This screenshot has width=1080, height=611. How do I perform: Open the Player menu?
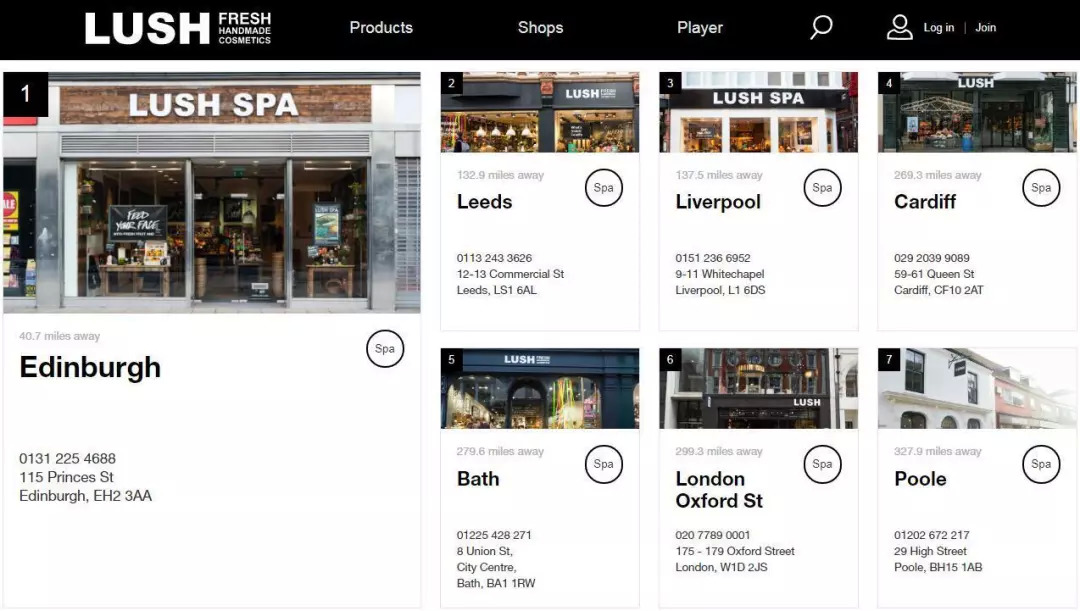click(x=700, y=28)
